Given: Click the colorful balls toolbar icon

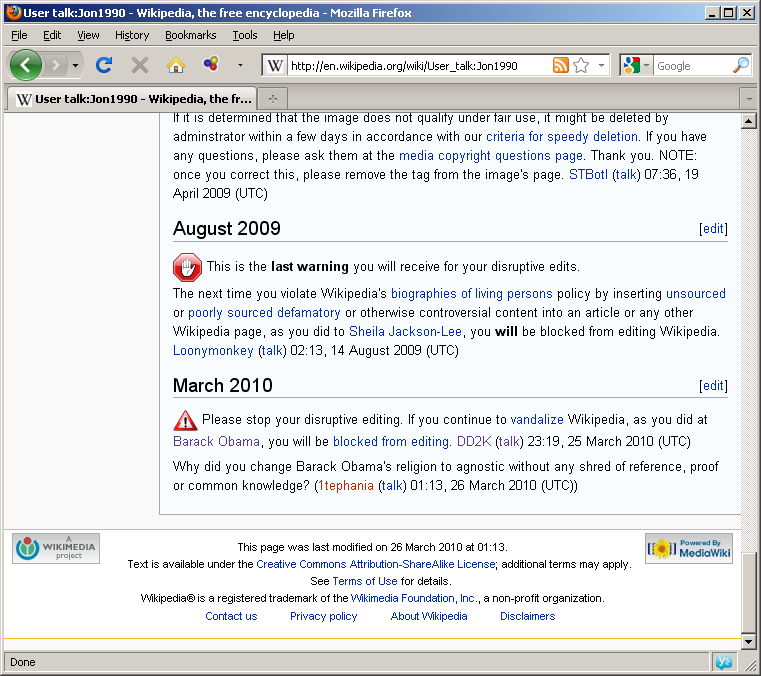Looking at the screenshot, I should (211, 64).
